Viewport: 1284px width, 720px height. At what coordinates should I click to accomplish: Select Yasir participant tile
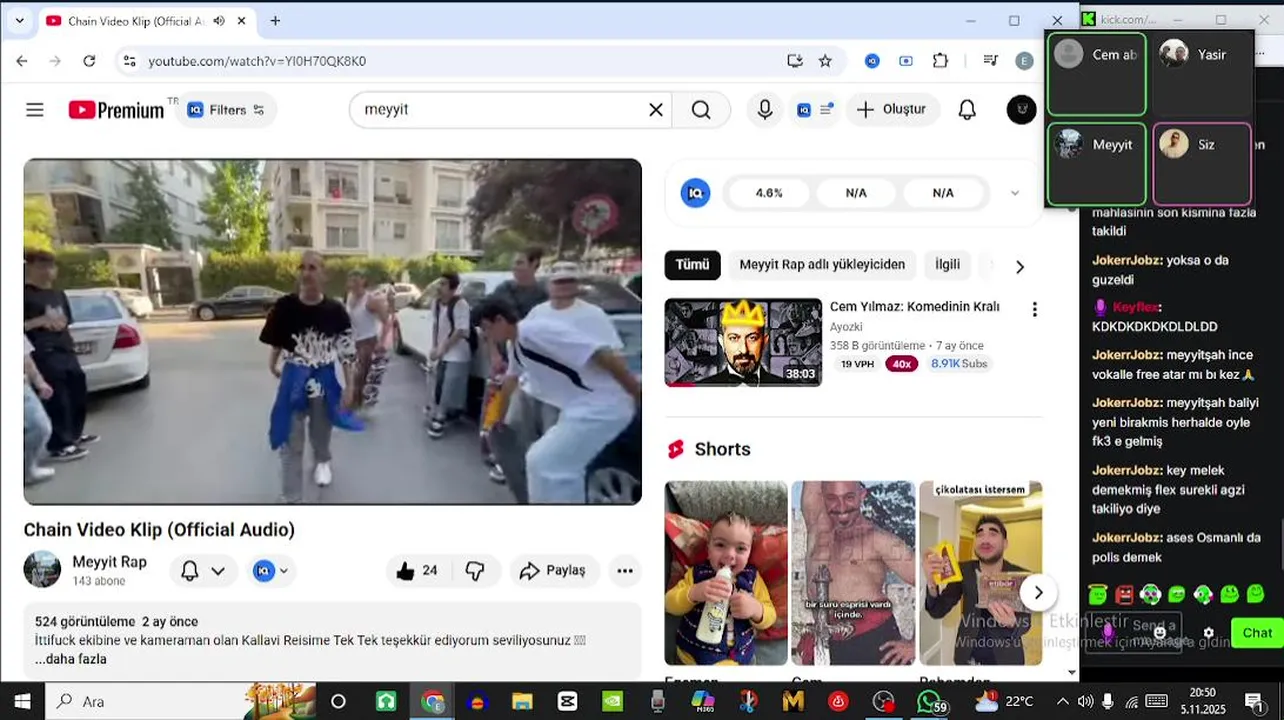[1202, 74]
